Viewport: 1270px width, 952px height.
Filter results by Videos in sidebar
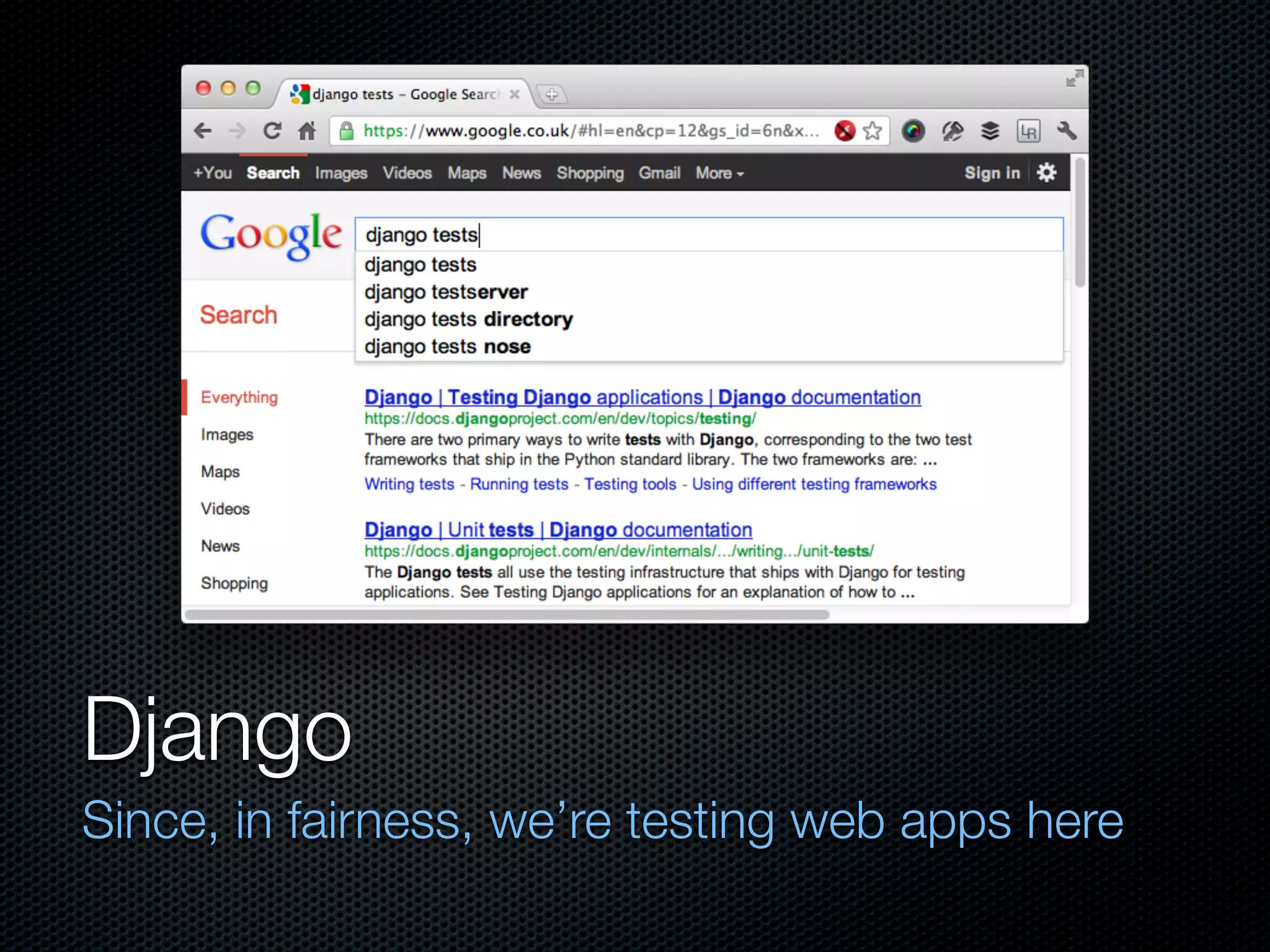(x=225, y=509)
